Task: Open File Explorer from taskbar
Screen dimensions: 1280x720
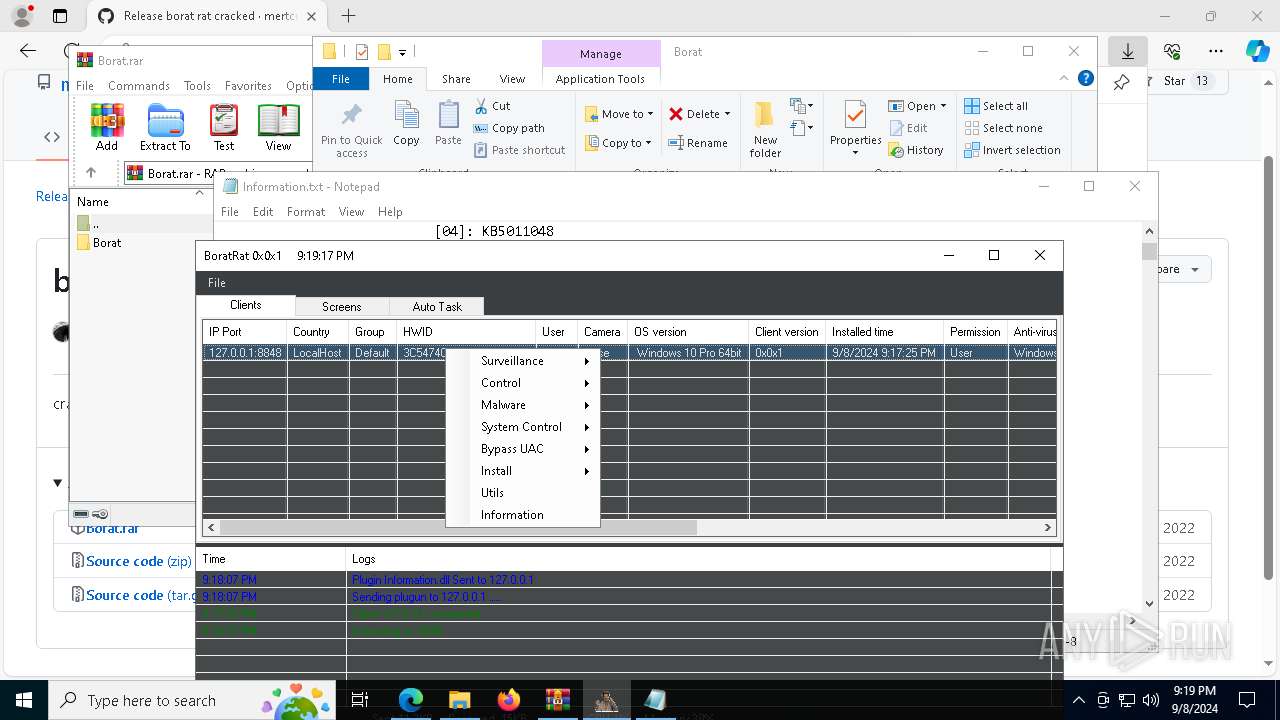Action: 459,700
